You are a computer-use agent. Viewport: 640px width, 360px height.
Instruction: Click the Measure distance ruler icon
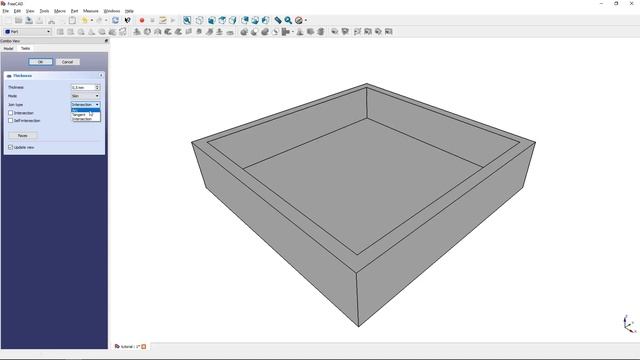[278, 20]
